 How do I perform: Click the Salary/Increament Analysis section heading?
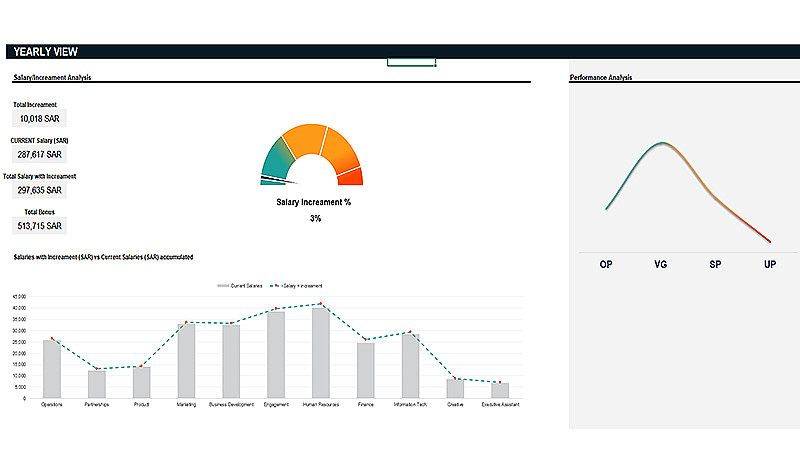coord(52,77)
